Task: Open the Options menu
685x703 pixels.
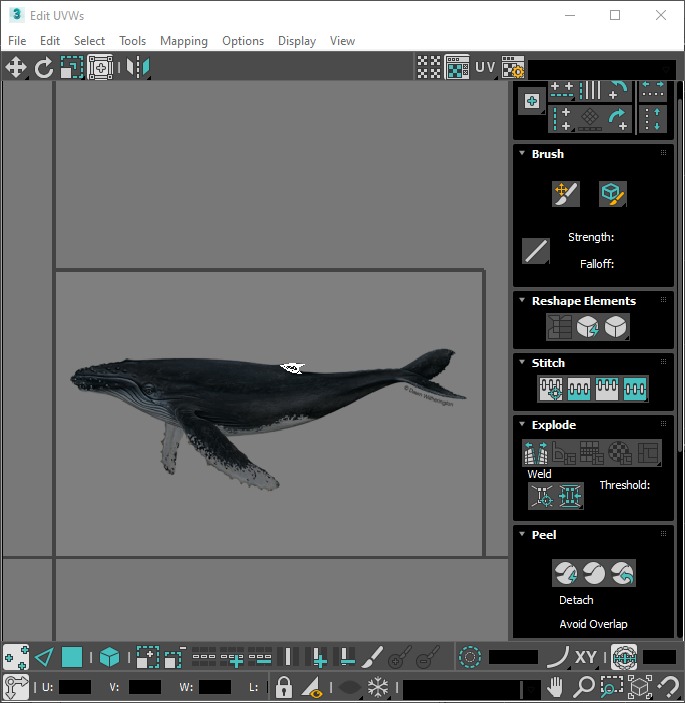Action: [x=243, y=41]
